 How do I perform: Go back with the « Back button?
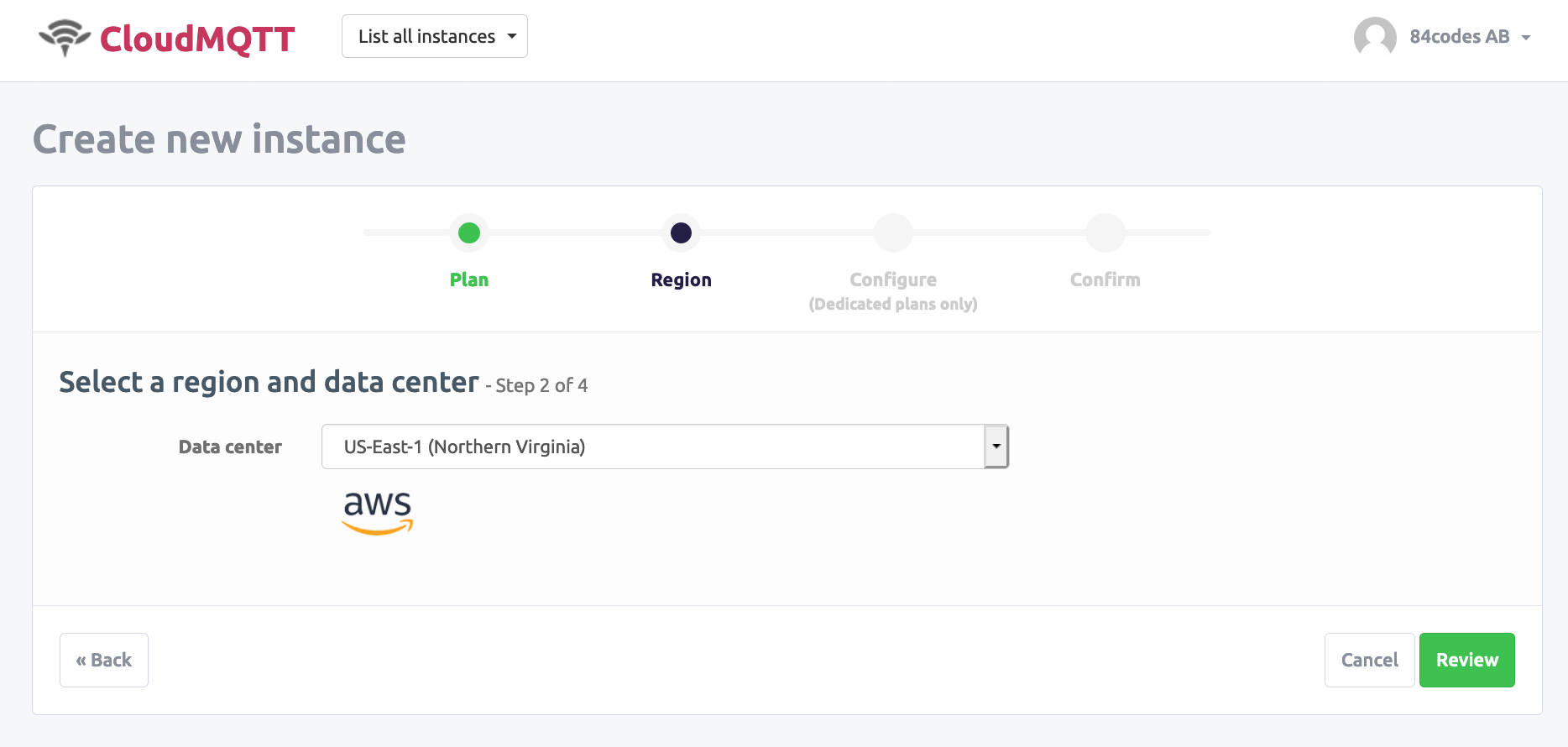(104, 660)
